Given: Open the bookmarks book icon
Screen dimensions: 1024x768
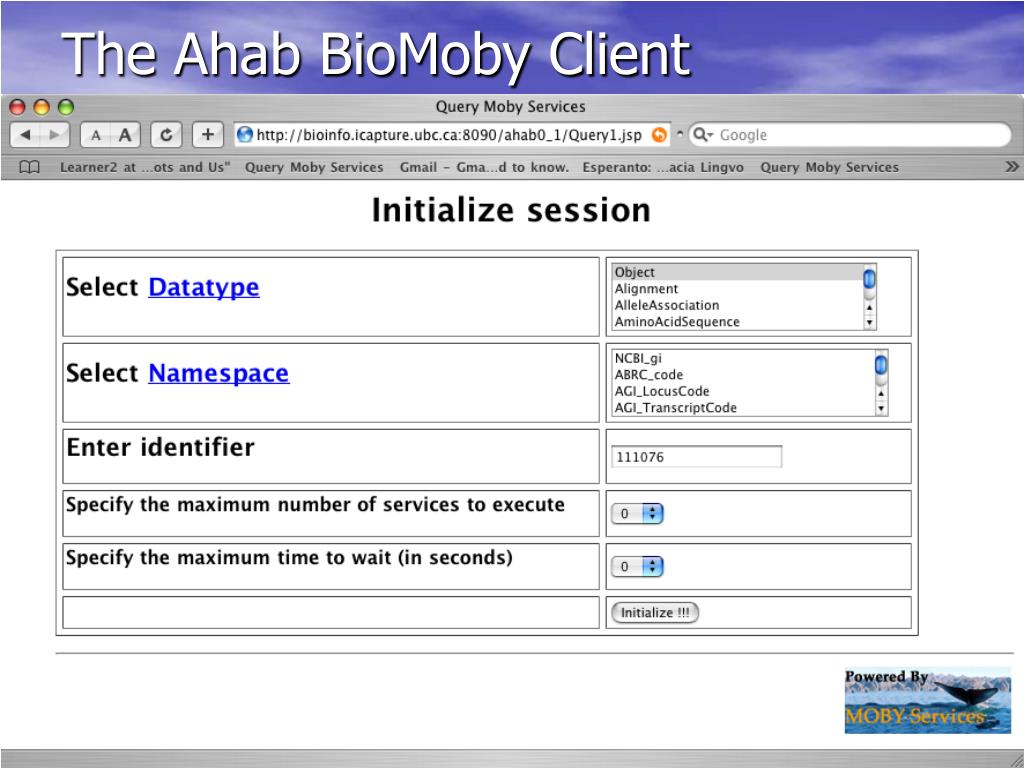Looking at the screenshot, I should click(x=29, y=167).
